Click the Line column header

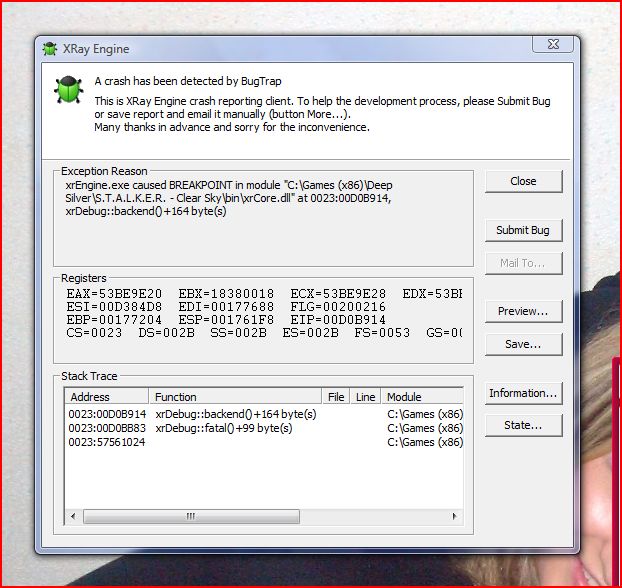point(365,397)
